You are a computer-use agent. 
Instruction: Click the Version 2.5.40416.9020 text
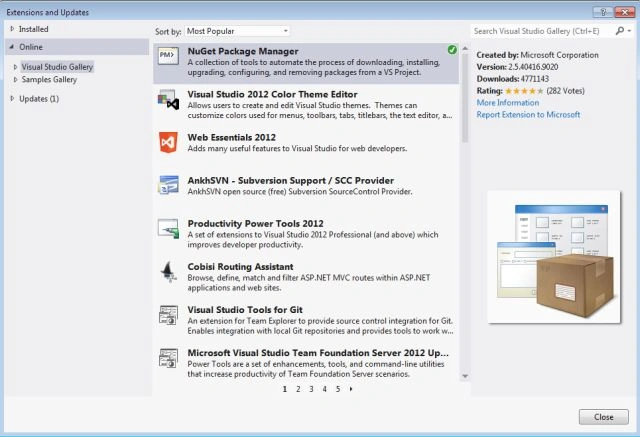tap(517, 67)
